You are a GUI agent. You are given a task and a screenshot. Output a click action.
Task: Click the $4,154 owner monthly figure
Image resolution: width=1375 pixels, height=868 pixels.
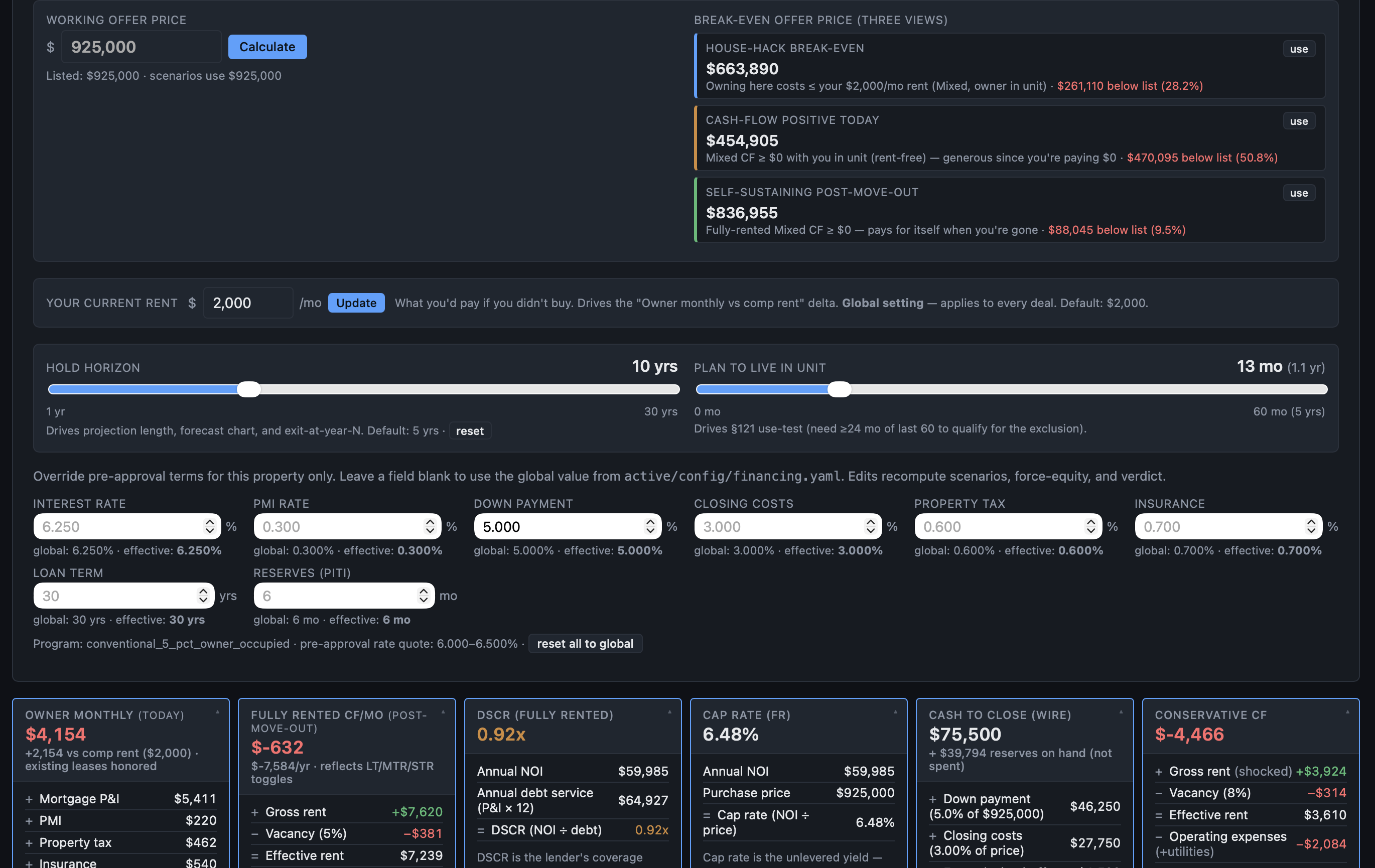pyautogui.click(x=55, y=734)
